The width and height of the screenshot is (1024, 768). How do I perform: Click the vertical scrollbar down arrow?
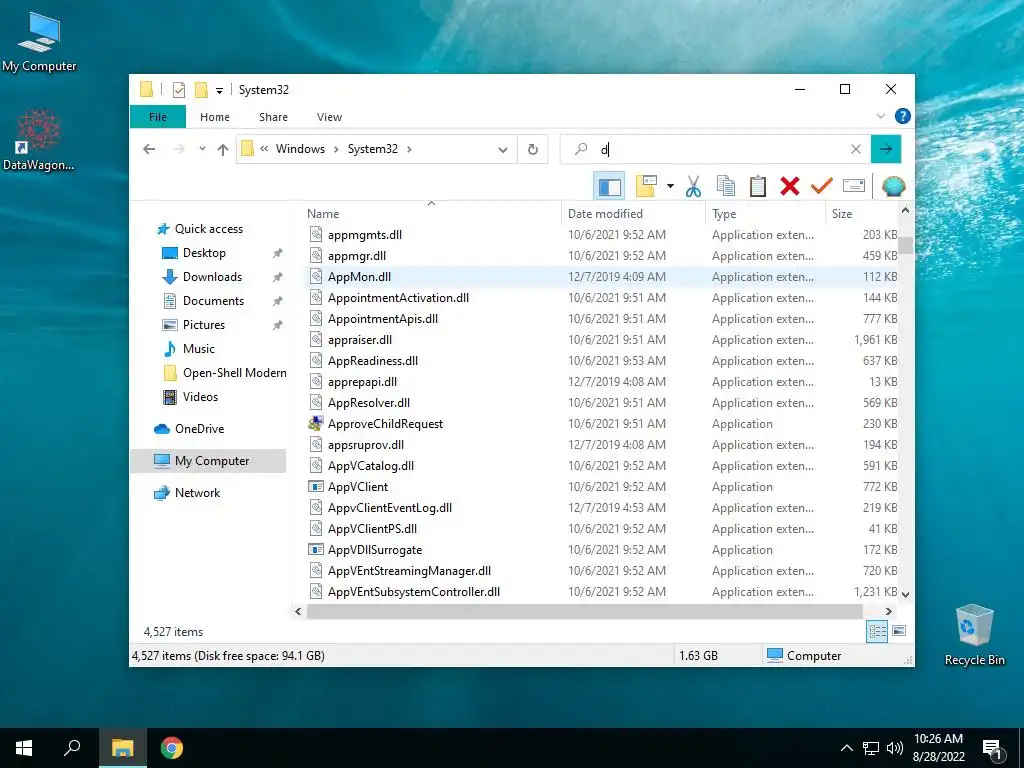point(905,594)
